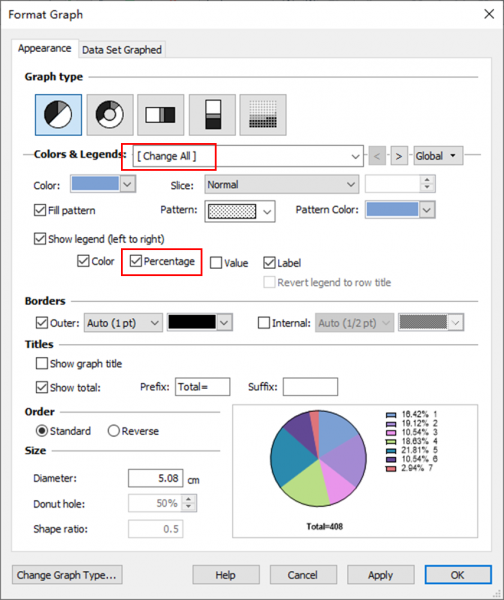Click Change Graph Type button
Image resolution: width=504 pixels, height=600 pixels.
click(x=67, y=575)
